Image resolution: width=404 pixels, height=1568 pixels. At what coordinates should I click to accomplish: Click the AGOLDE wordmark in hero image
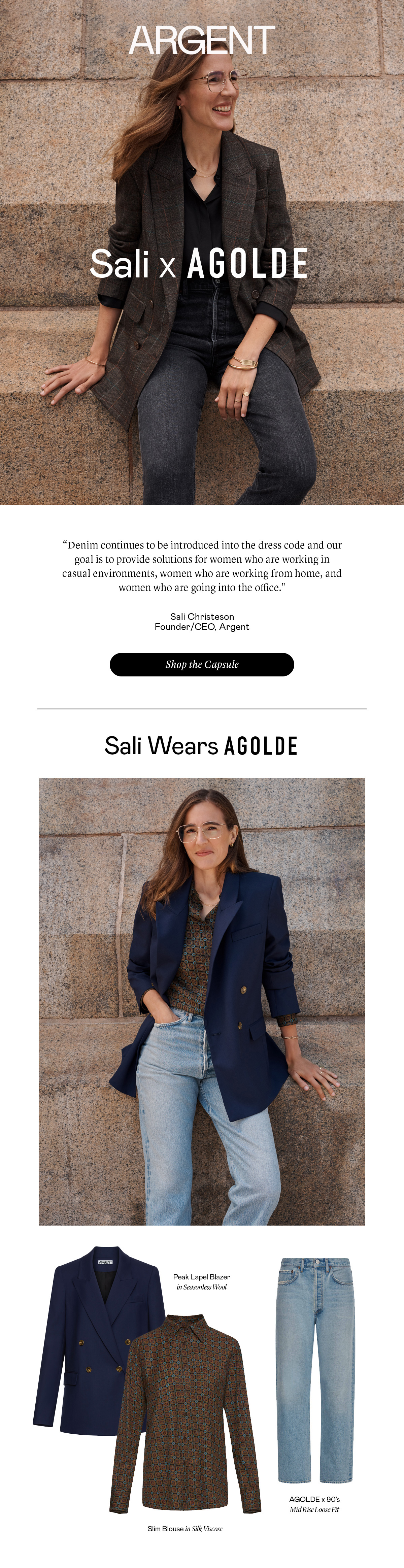click(248, 264)
